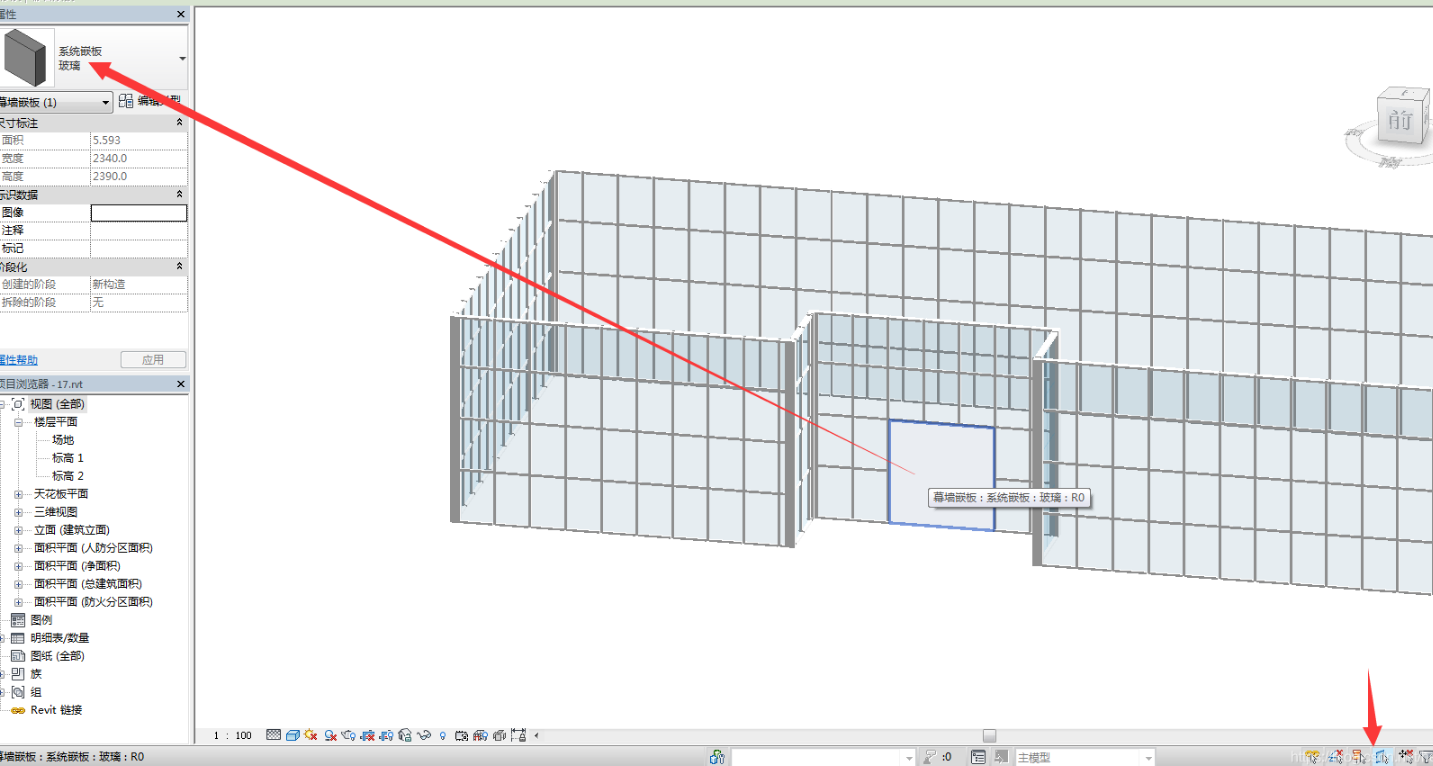Click the 1 : 100 view scale
Image resolution: width=1433 pixels, height=766 pixels.
point(233,735)
